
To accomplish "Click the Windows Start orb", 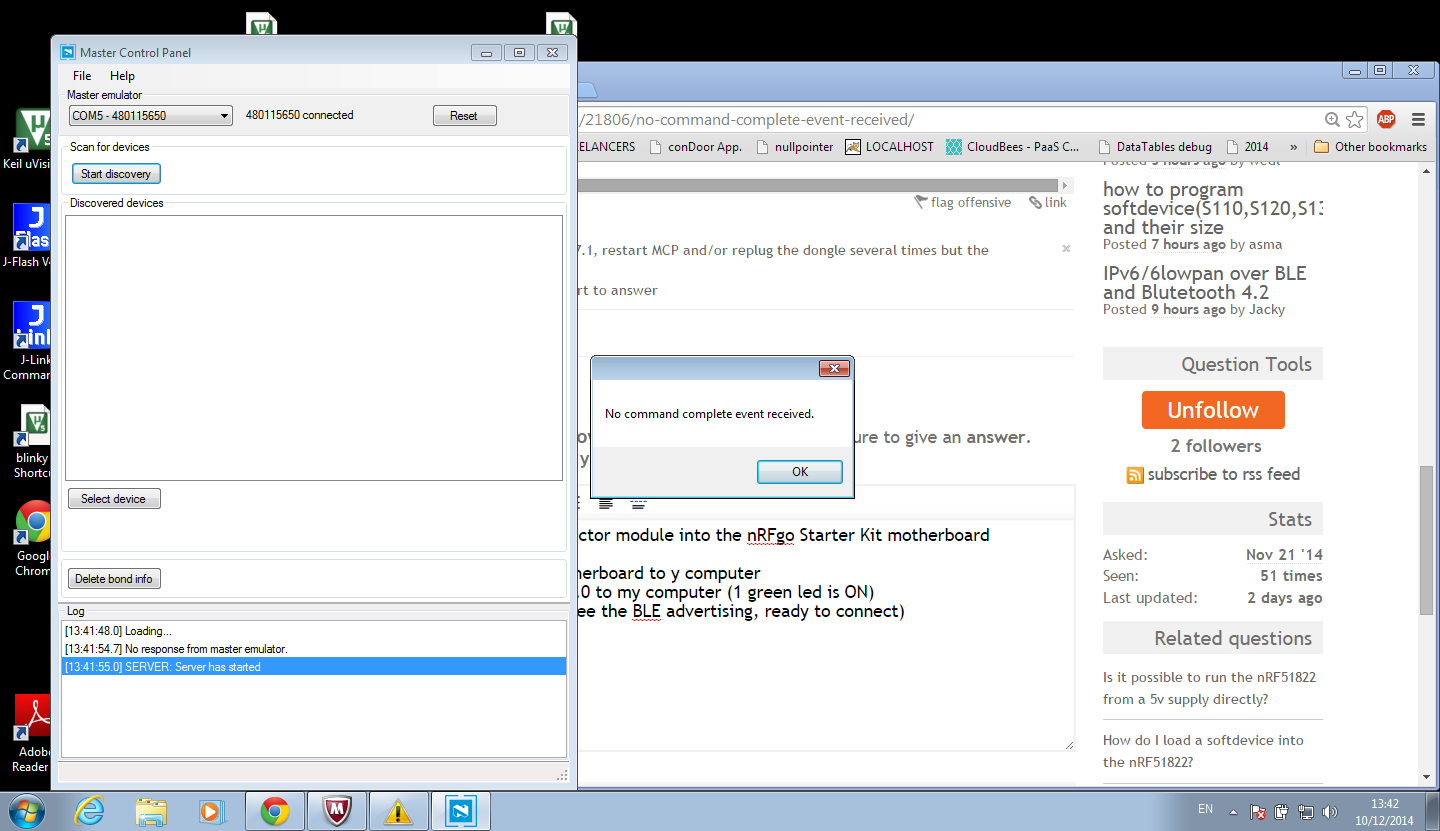I will 26,811.
